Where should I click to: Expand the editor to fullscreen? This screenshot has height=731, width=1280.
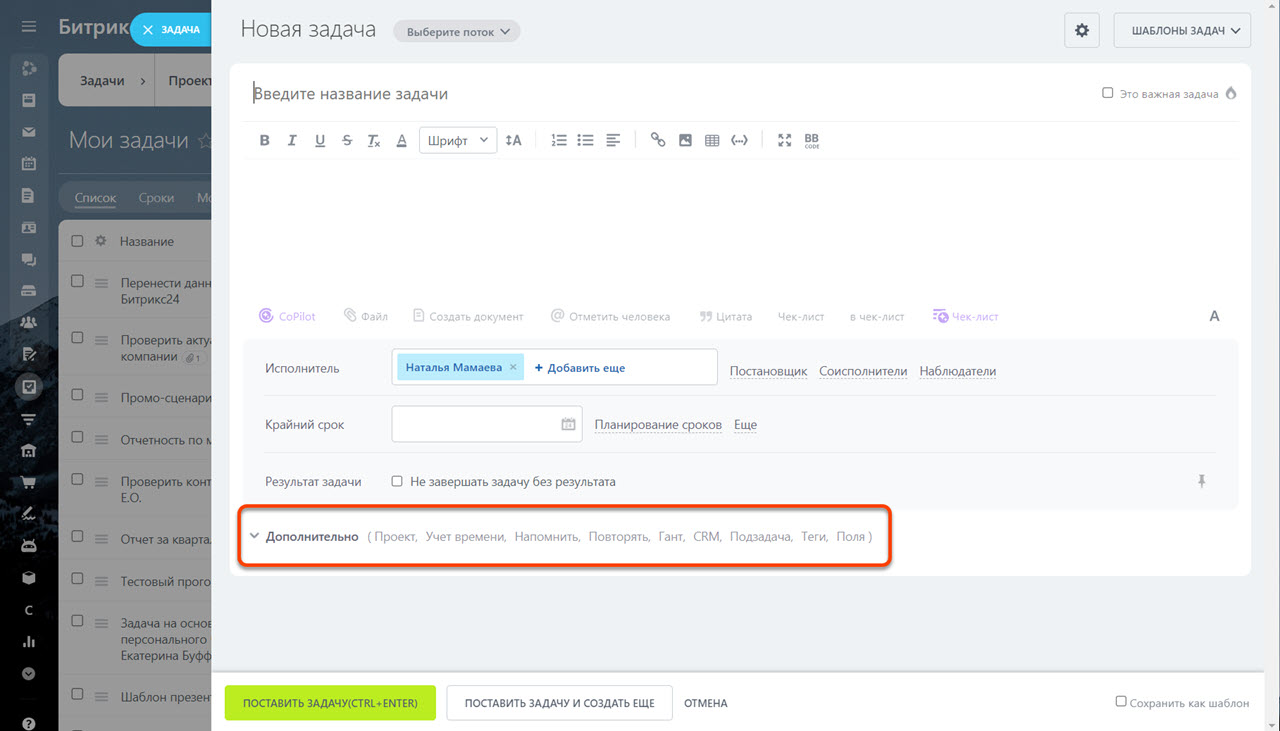785,140
